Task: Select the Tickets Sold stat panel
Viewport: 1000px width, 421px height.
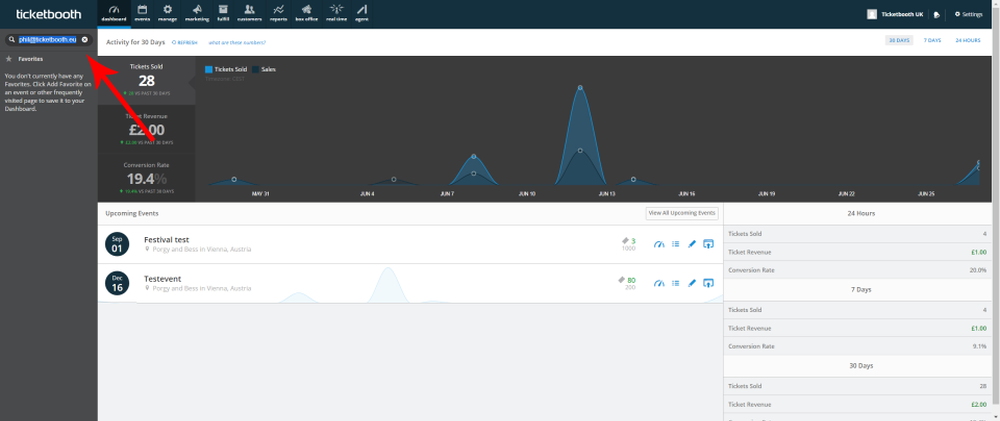Action: coord(146,80)
